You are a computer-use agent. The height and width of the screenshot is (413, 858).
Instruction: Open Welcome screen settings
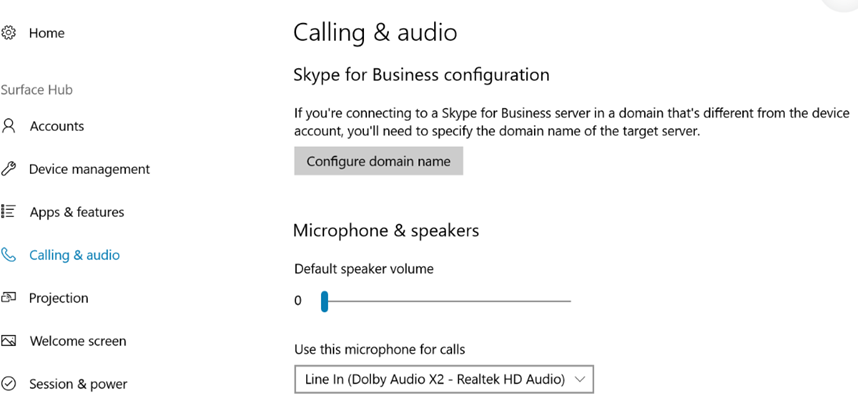click(78, 341)
